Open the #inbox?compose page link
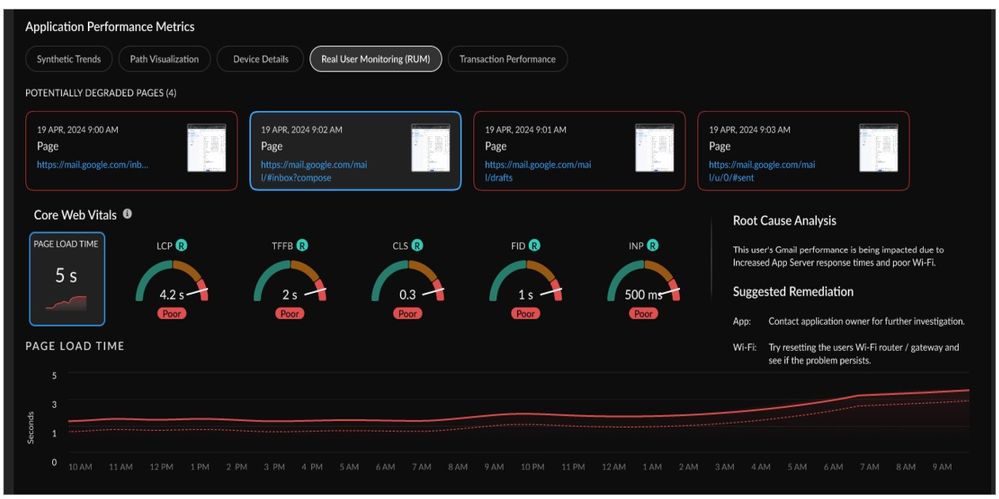The width and height of the screenshot is (999, 499). point(313,171)
